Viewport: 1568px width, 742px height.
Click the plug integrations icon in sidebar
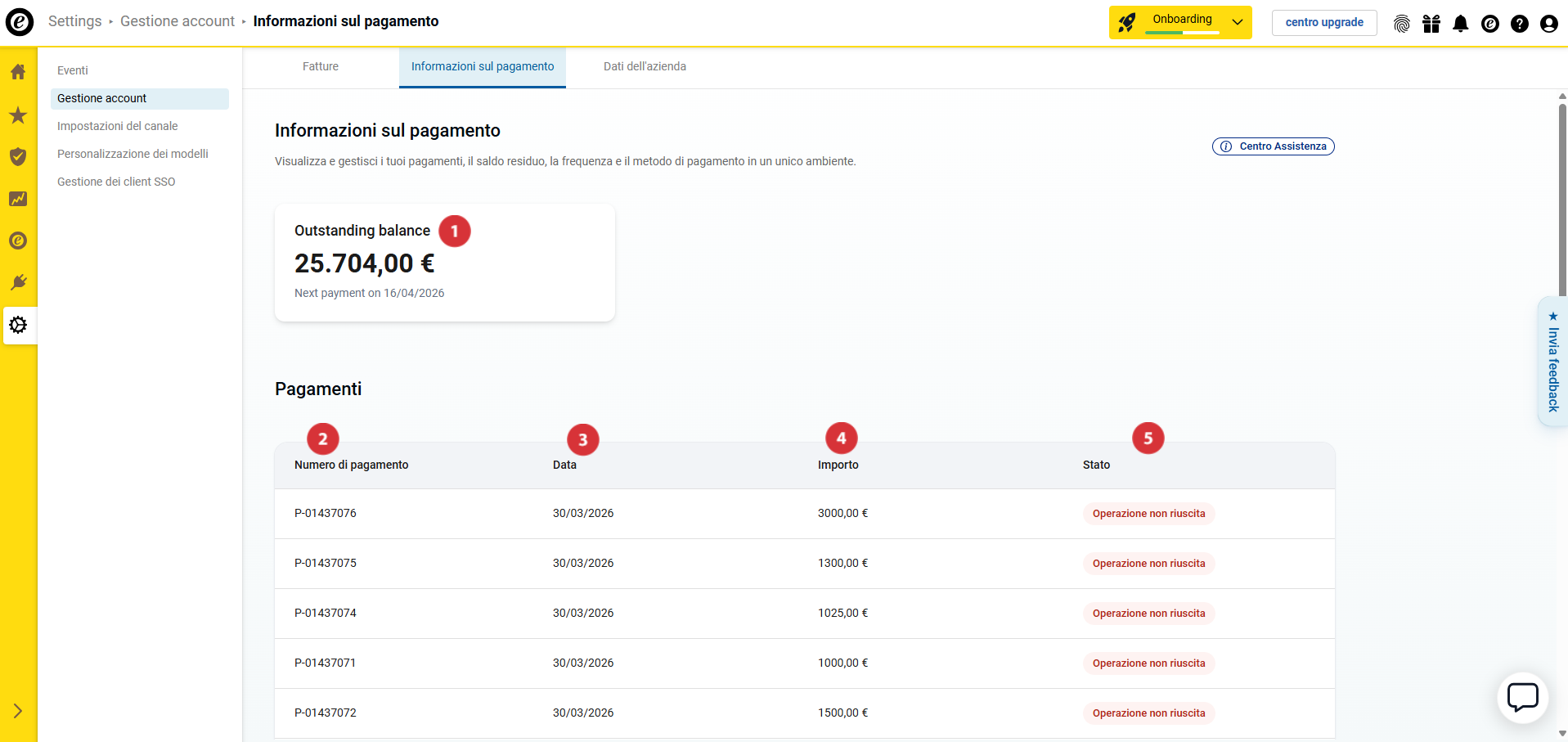(x=18, y=282)
